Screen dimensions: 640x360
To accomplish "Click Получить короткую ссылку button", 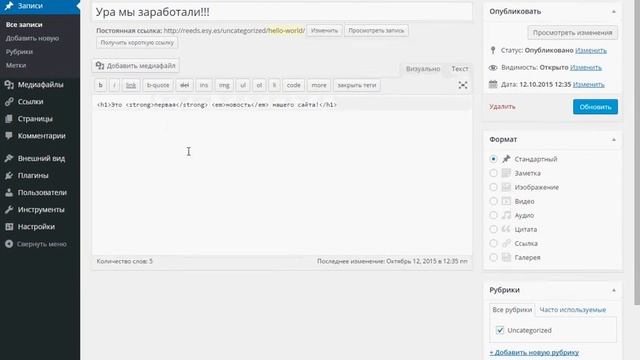I will [137, 42].
